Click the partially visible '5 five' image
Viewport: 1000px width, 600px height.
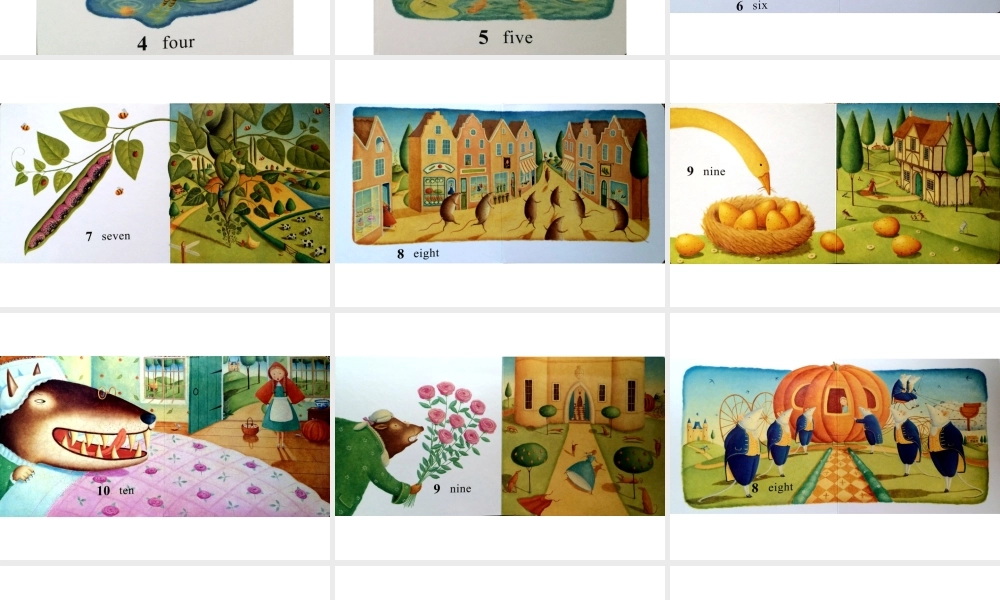coord(499,27)
